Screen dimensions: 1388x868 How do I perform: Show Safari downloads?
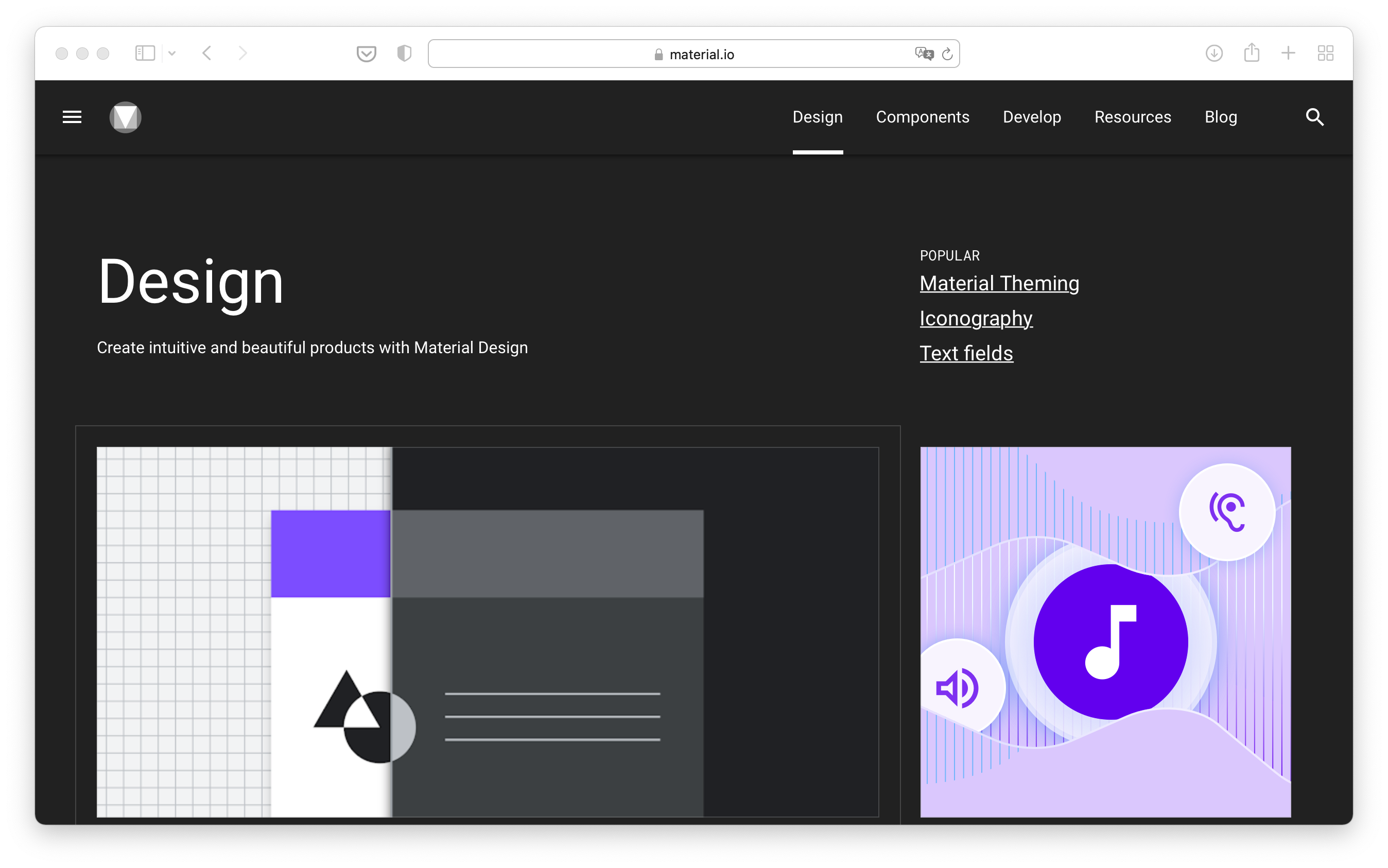[1213, 54]
